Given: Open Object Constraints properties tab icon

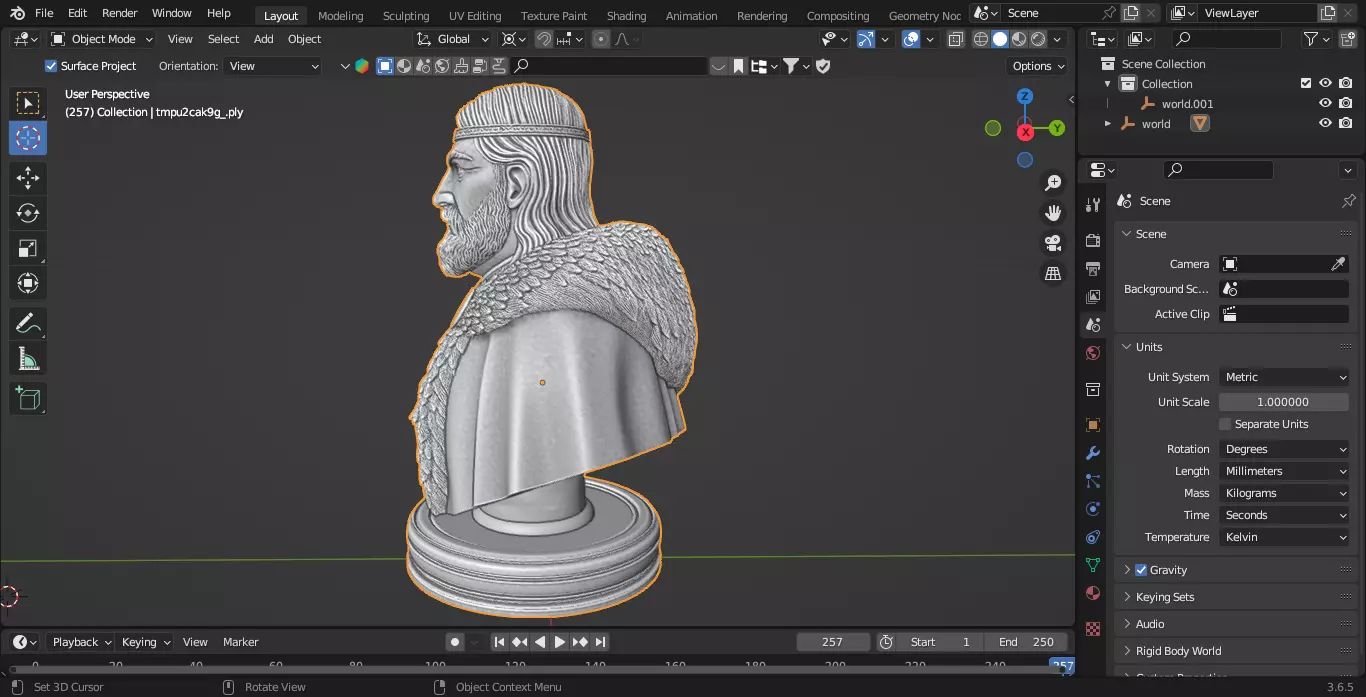Looking at the screenshot, I should click(x=1093, y=537).
